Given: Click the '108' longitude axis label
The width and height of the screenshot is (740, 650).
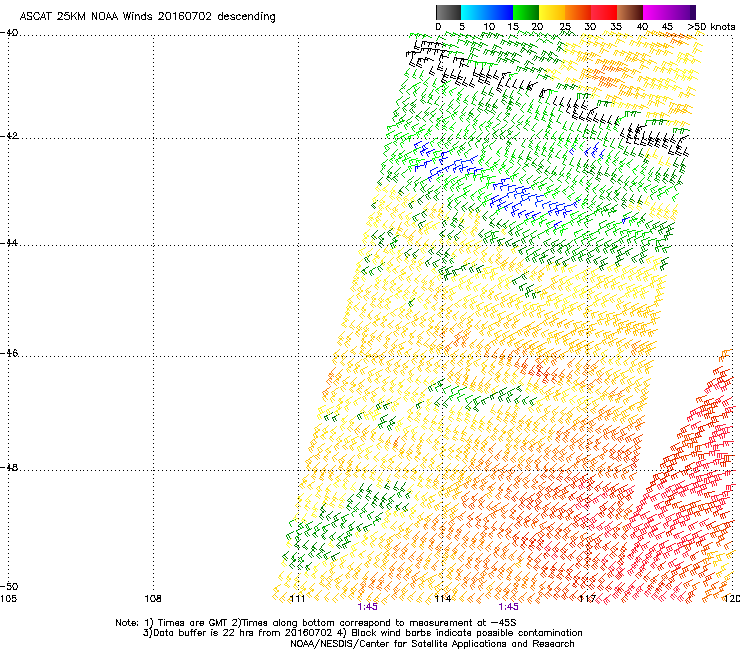Looking at the screenshot, I should [153, 599].
